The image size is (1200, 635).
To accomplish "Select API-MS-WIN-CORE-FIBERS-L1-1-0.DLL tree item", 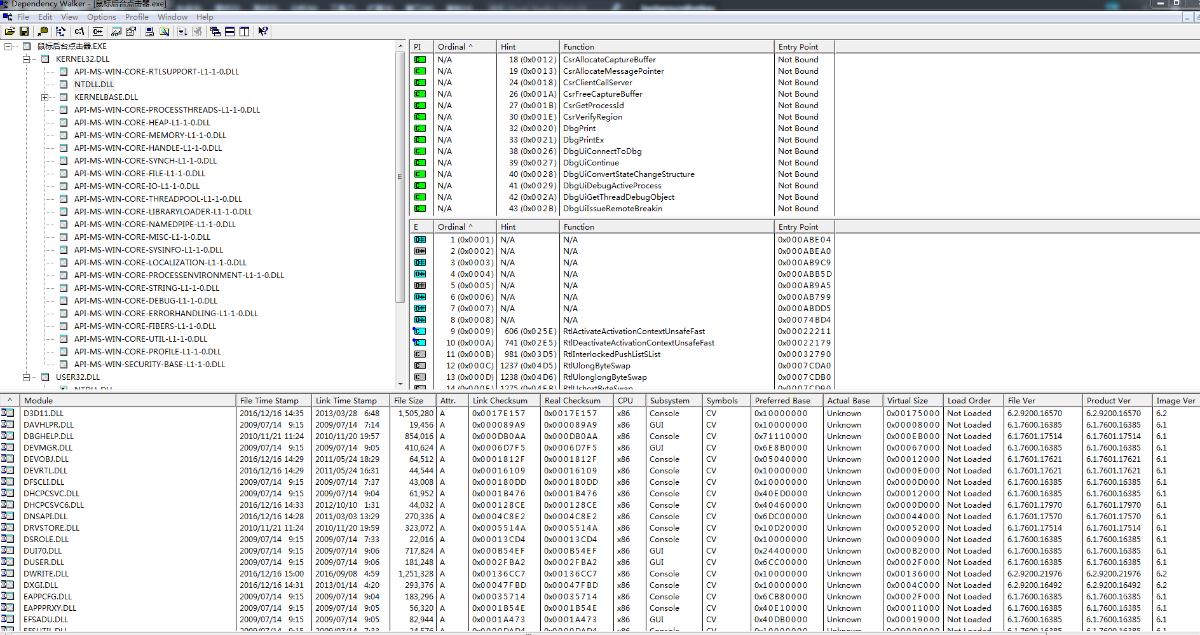I will pyautogui.click(x=145, y=326).
